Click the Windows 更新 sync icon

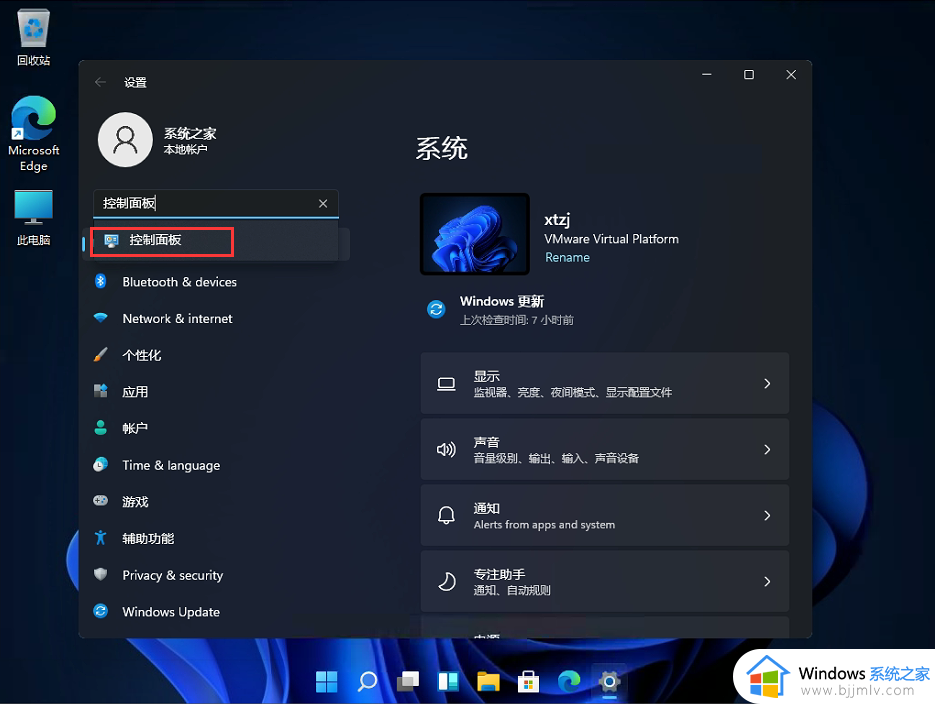[x=436, y=309]
